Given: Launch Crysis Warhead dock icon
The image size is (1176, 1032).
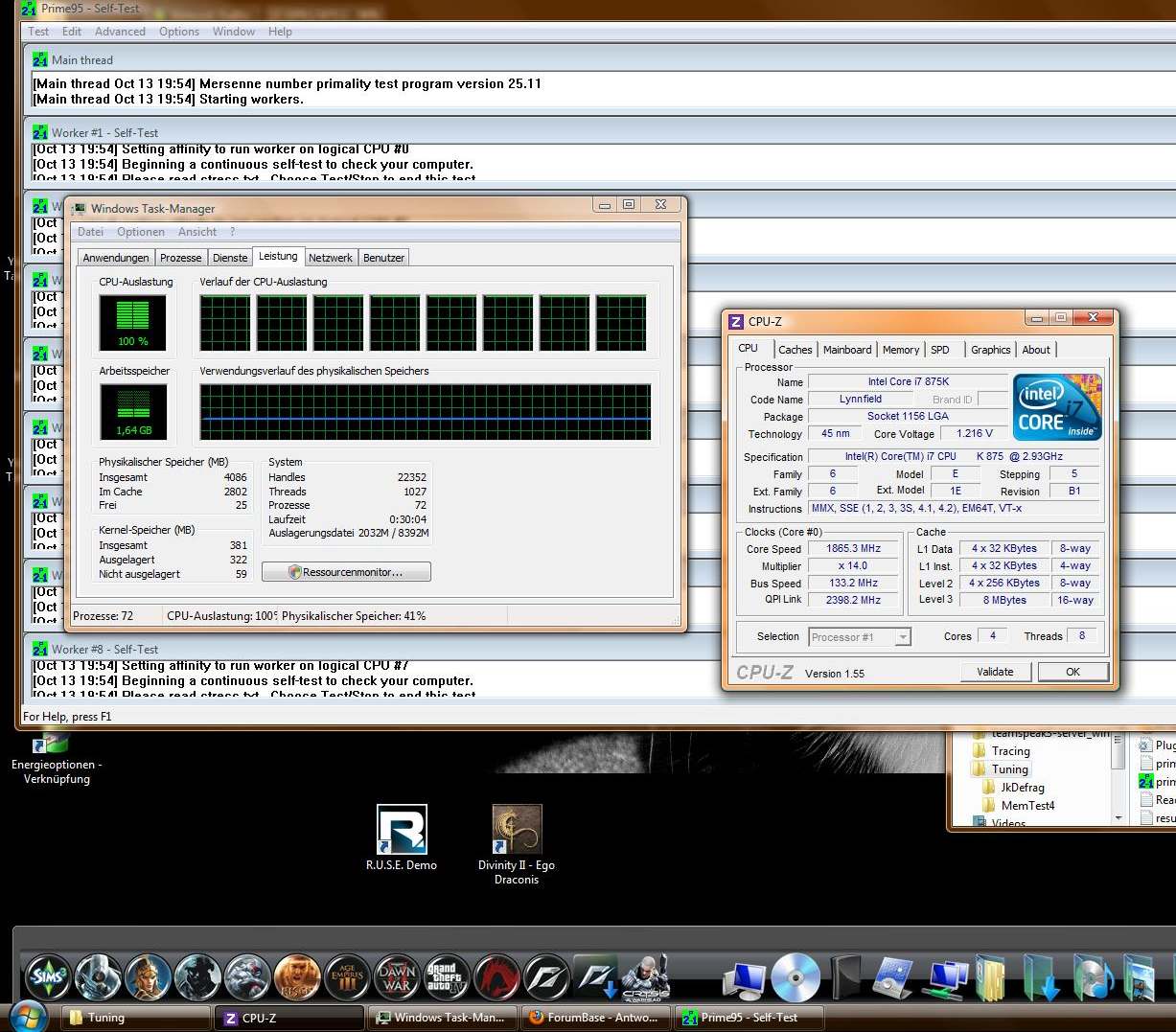Looking at the screenshot, I should point(646,977).
